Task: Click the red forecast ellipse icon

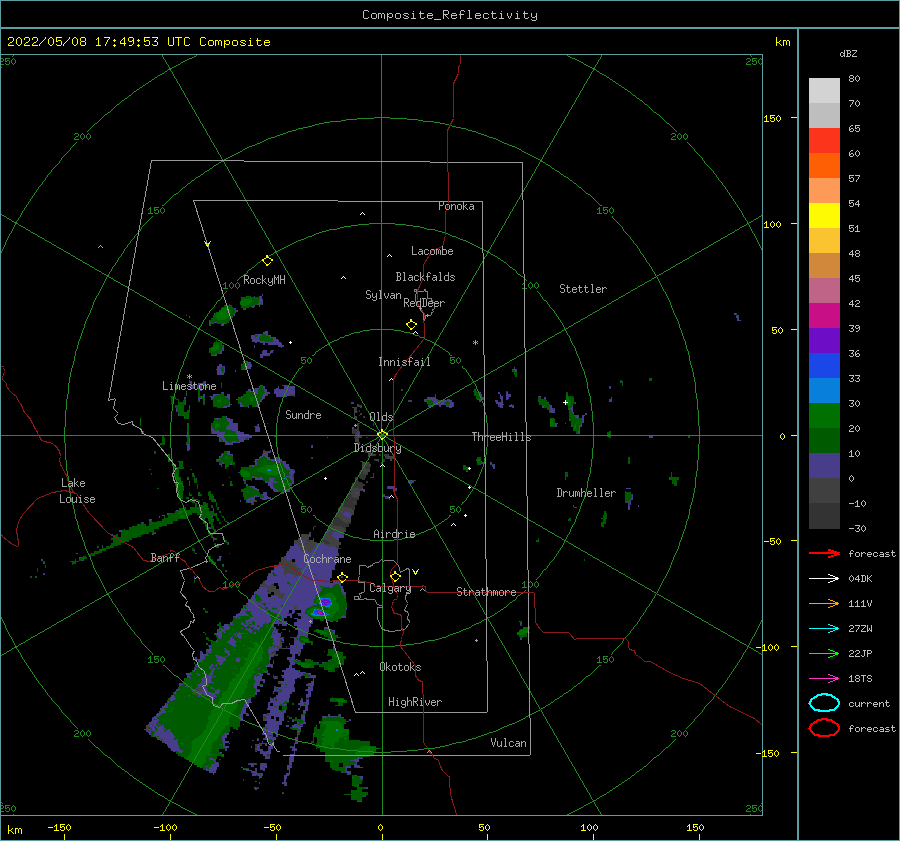Action: click(x=824, y=728)
